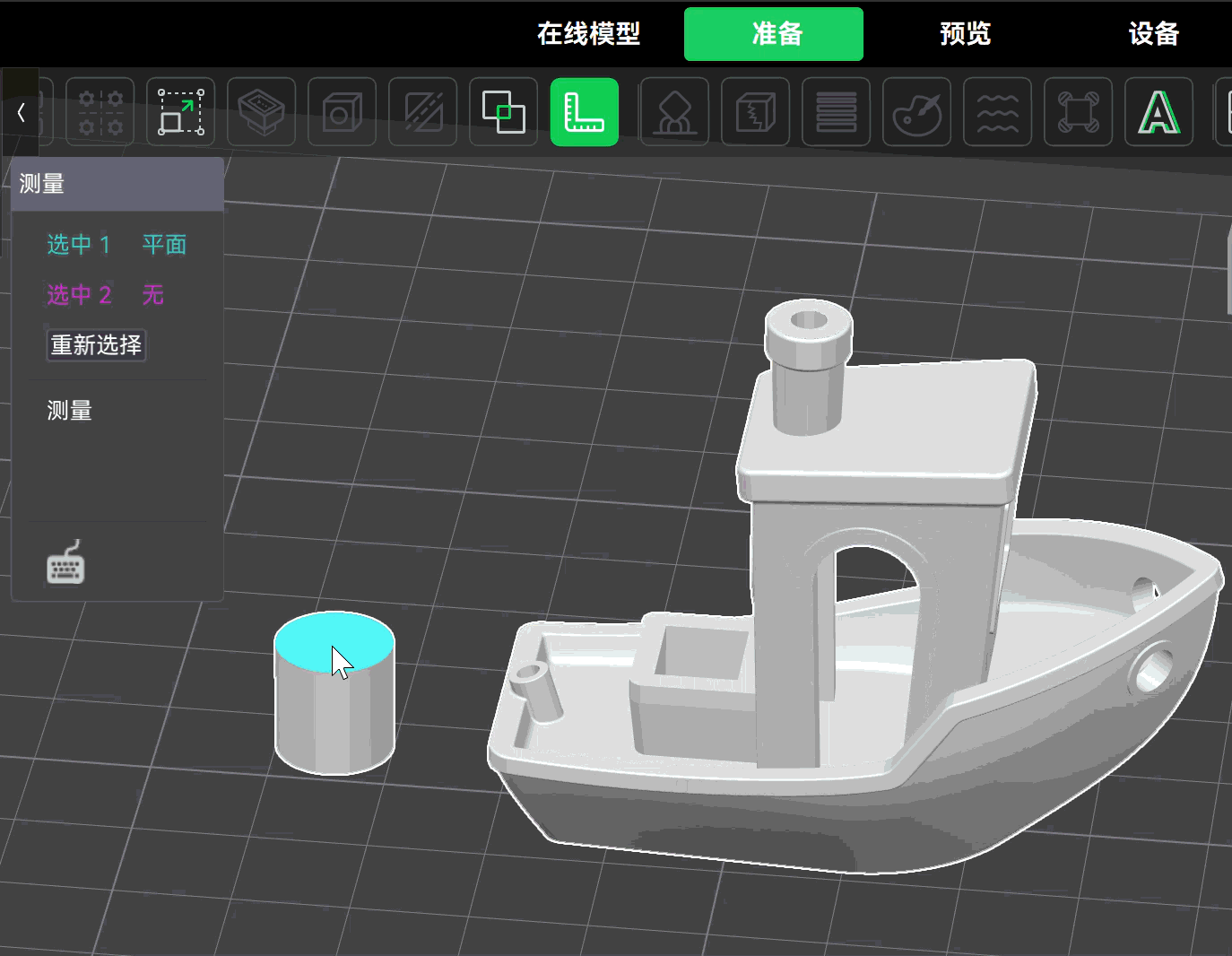
Task: Select the boolean overlapping squares tool
Action: coord(504,112)
